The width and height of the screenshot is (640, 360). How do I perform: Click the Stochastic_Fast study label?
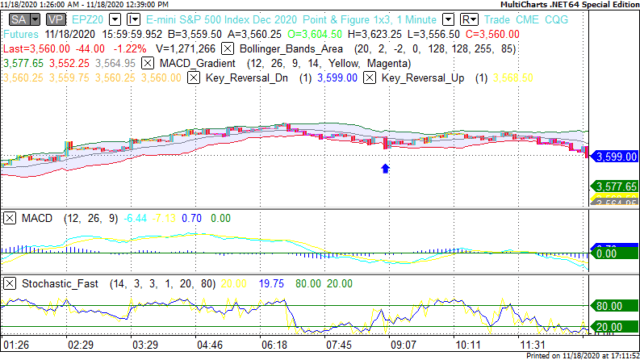tap(60, 284)
